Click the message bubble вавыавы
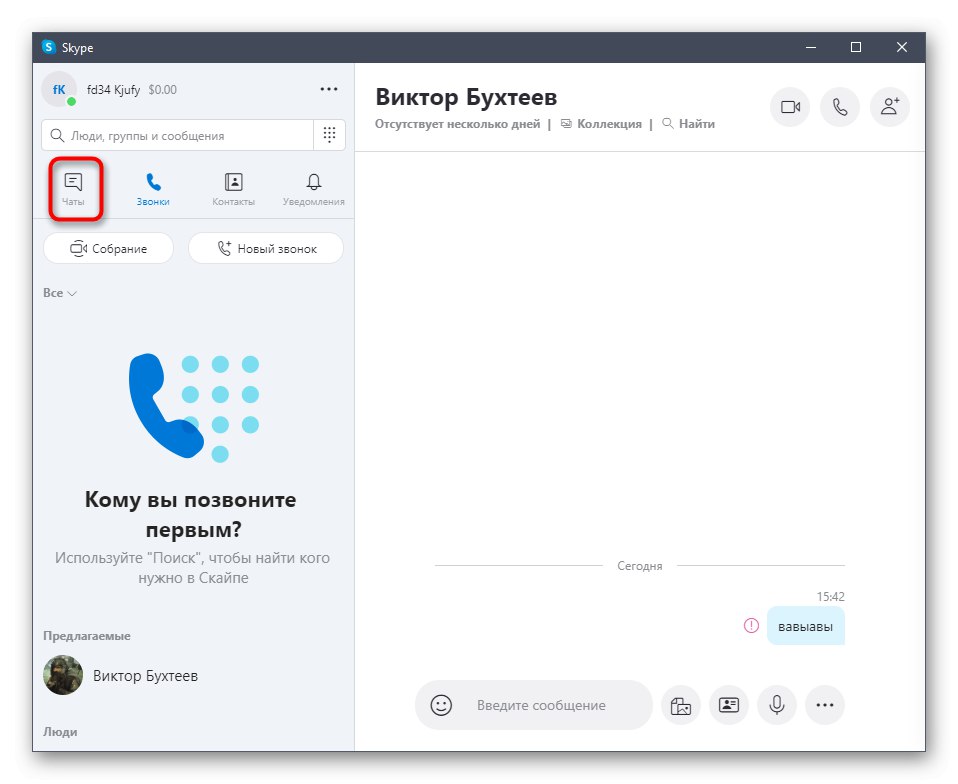 pyautogui.click(x=805, y=626)
